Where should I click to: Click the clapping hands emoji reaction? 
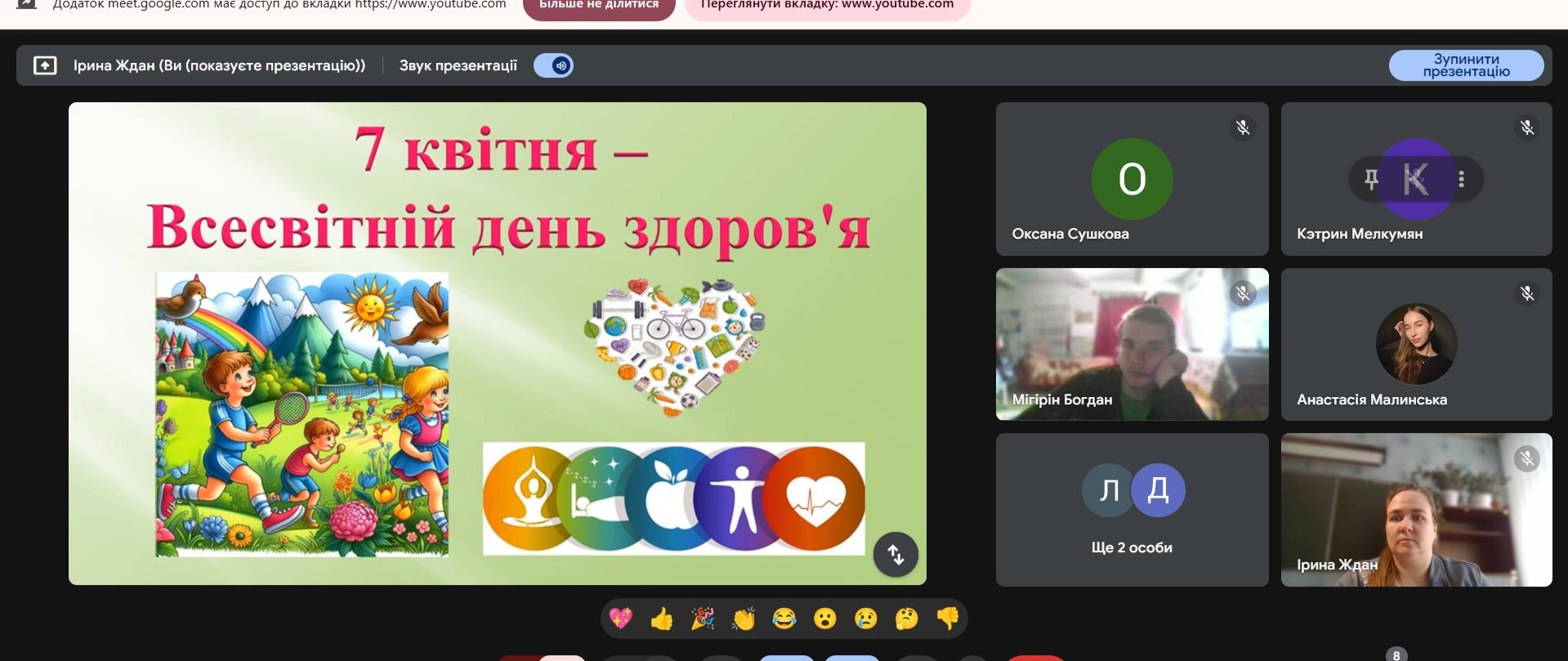click(x=744, y=619)
